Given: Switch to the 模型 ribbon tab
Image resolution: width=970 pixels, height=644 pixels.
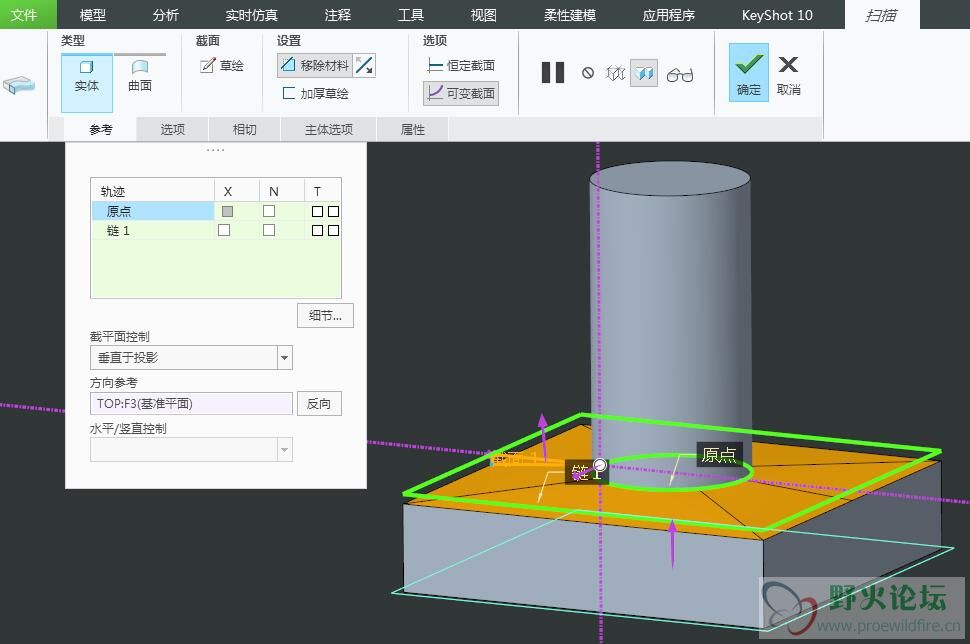Looking at the screenshot, I should 93,15.
